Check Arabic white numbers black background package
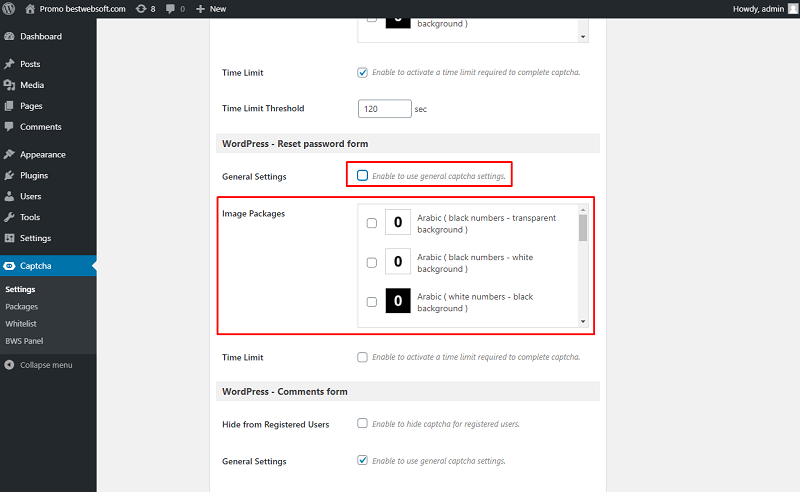The image size is (800, 492). click(372, 302)
